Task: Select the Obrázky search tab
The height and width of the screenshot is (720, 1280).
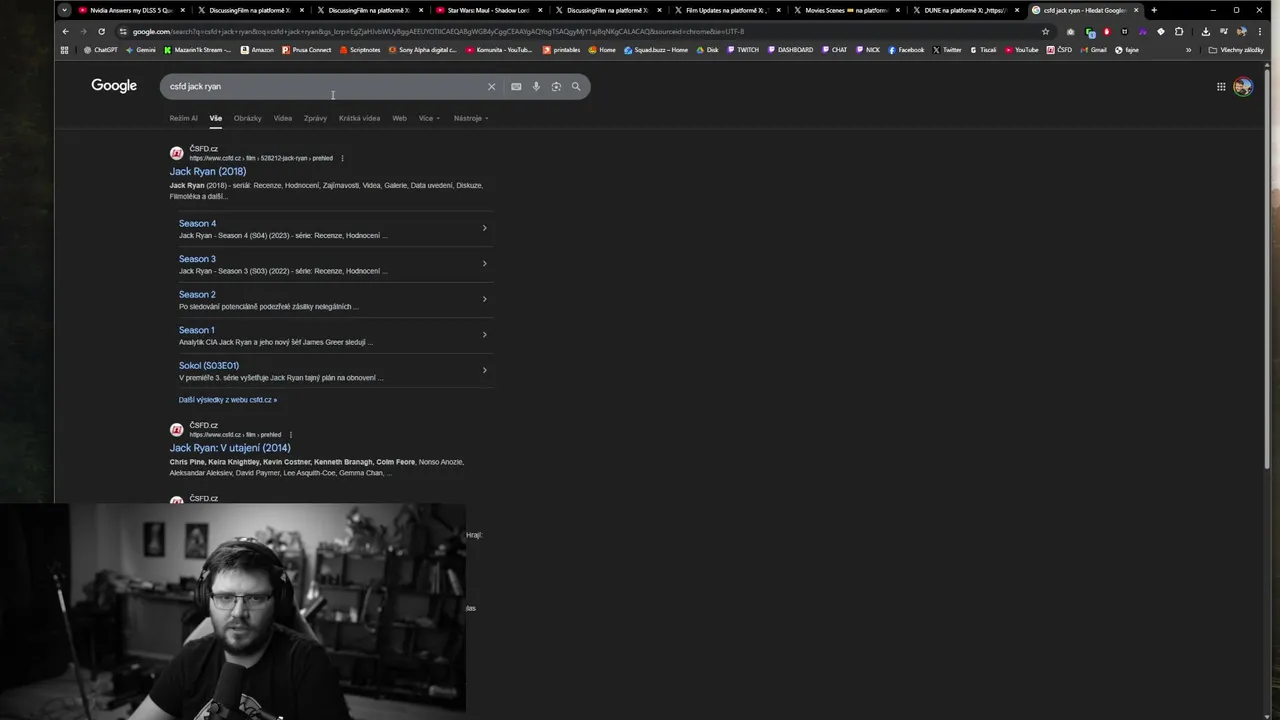Action: click(247, 118)
